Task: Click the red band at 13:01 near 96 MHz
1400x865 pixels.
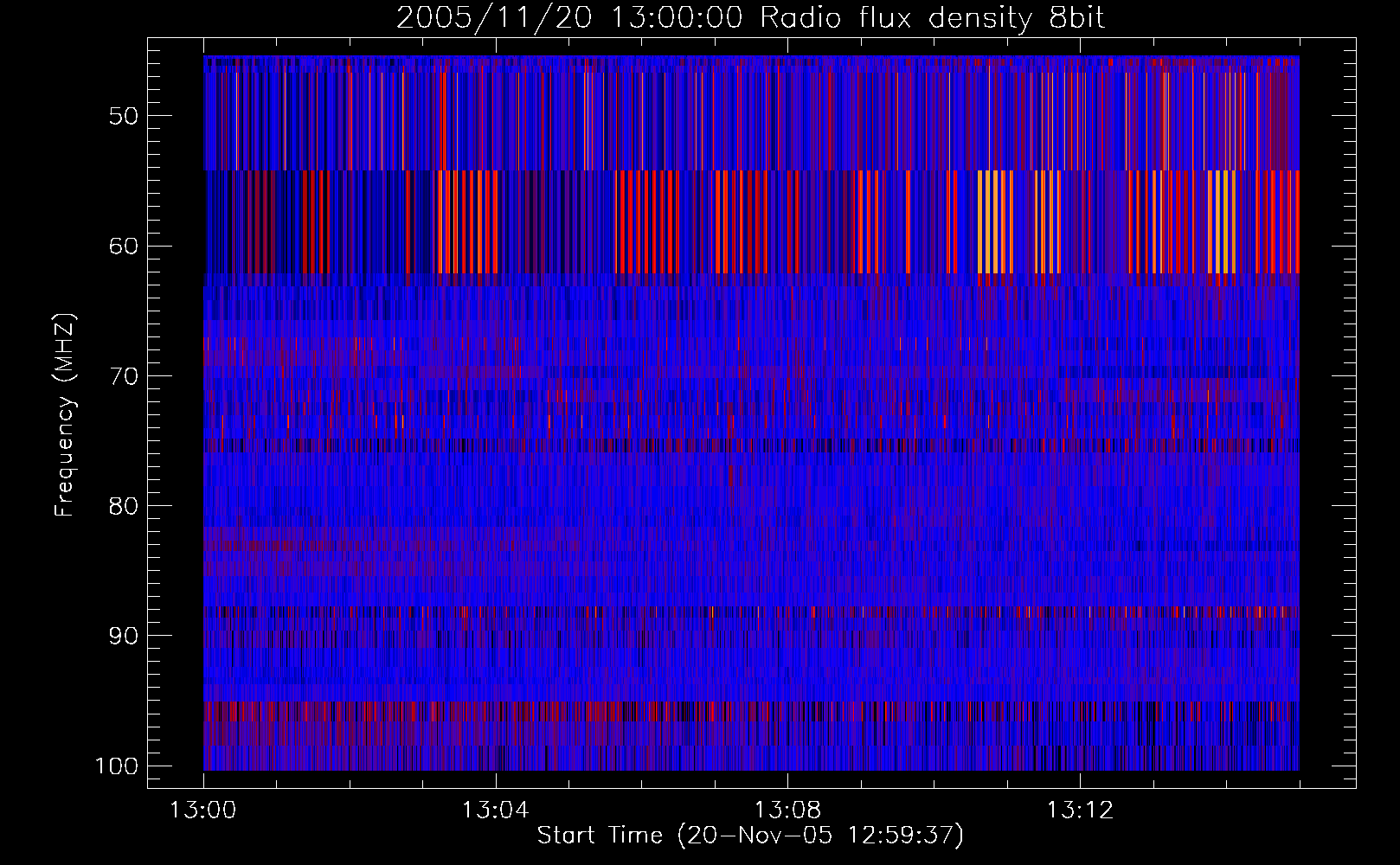Action: tap(277, 713)
